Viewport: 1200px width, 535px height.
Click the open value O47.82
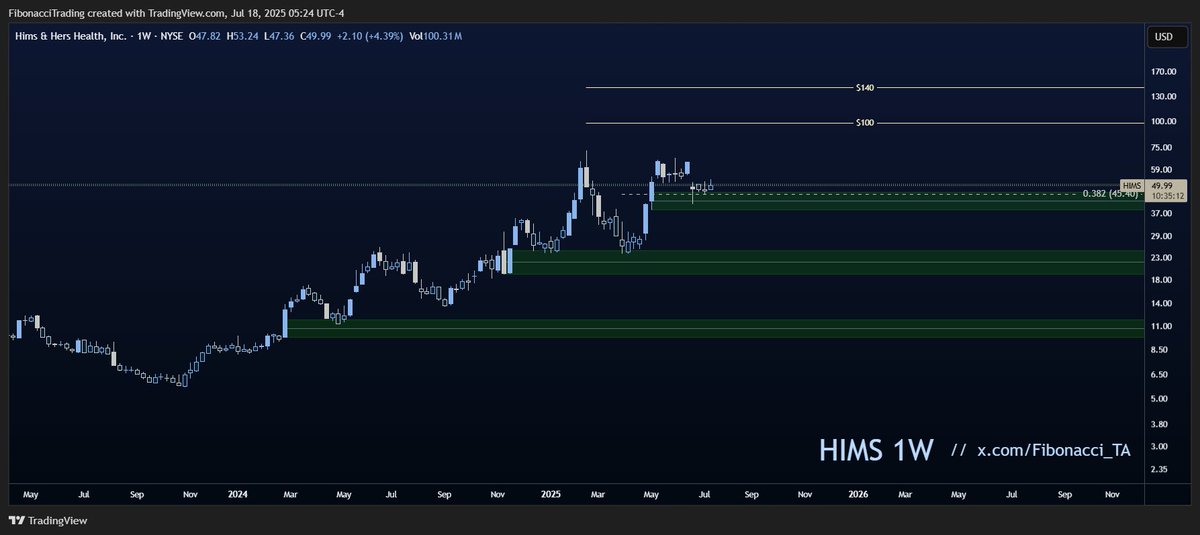pos(205,36)
